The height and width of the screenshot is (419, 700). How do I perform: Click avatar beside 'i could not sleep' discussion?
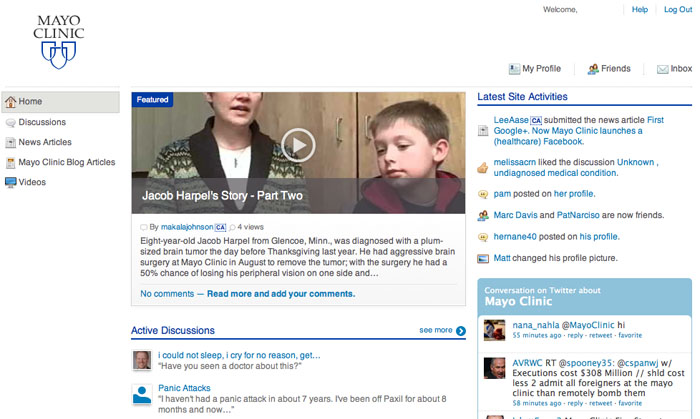tap(142, 361)
